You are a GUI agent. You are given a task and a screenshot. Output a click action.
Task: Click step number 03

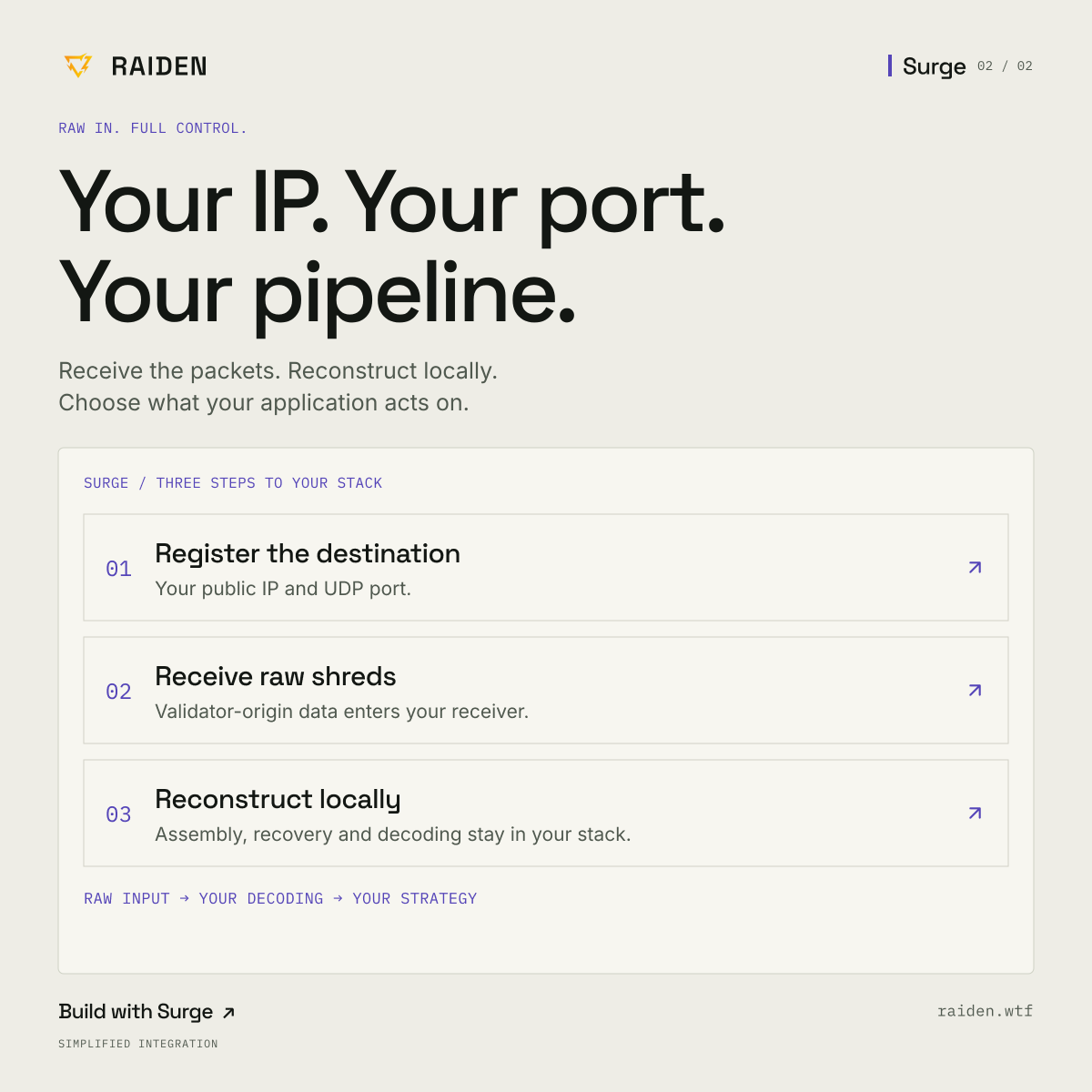point(118,814)
